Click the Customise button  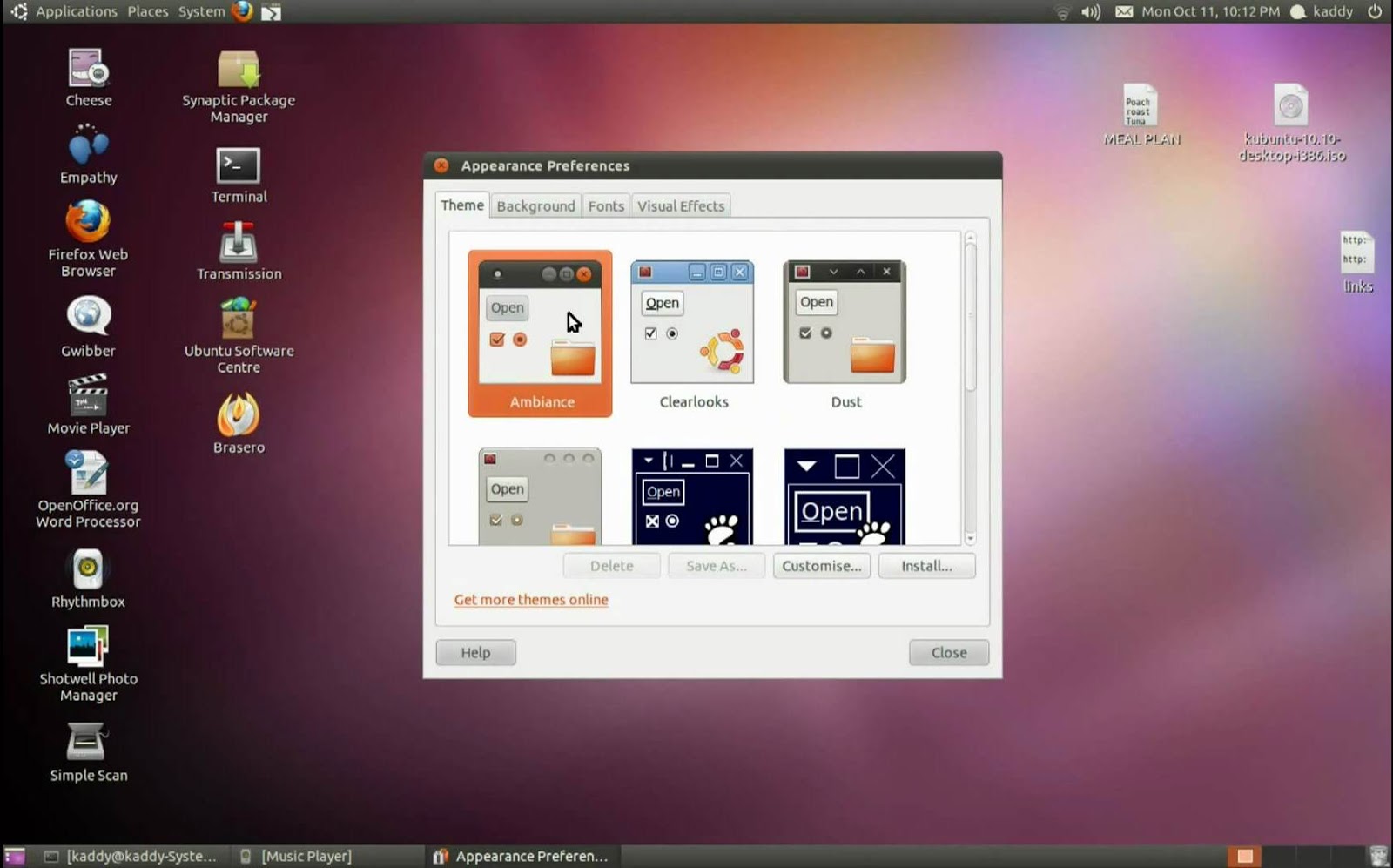click(x=821, y=566)
